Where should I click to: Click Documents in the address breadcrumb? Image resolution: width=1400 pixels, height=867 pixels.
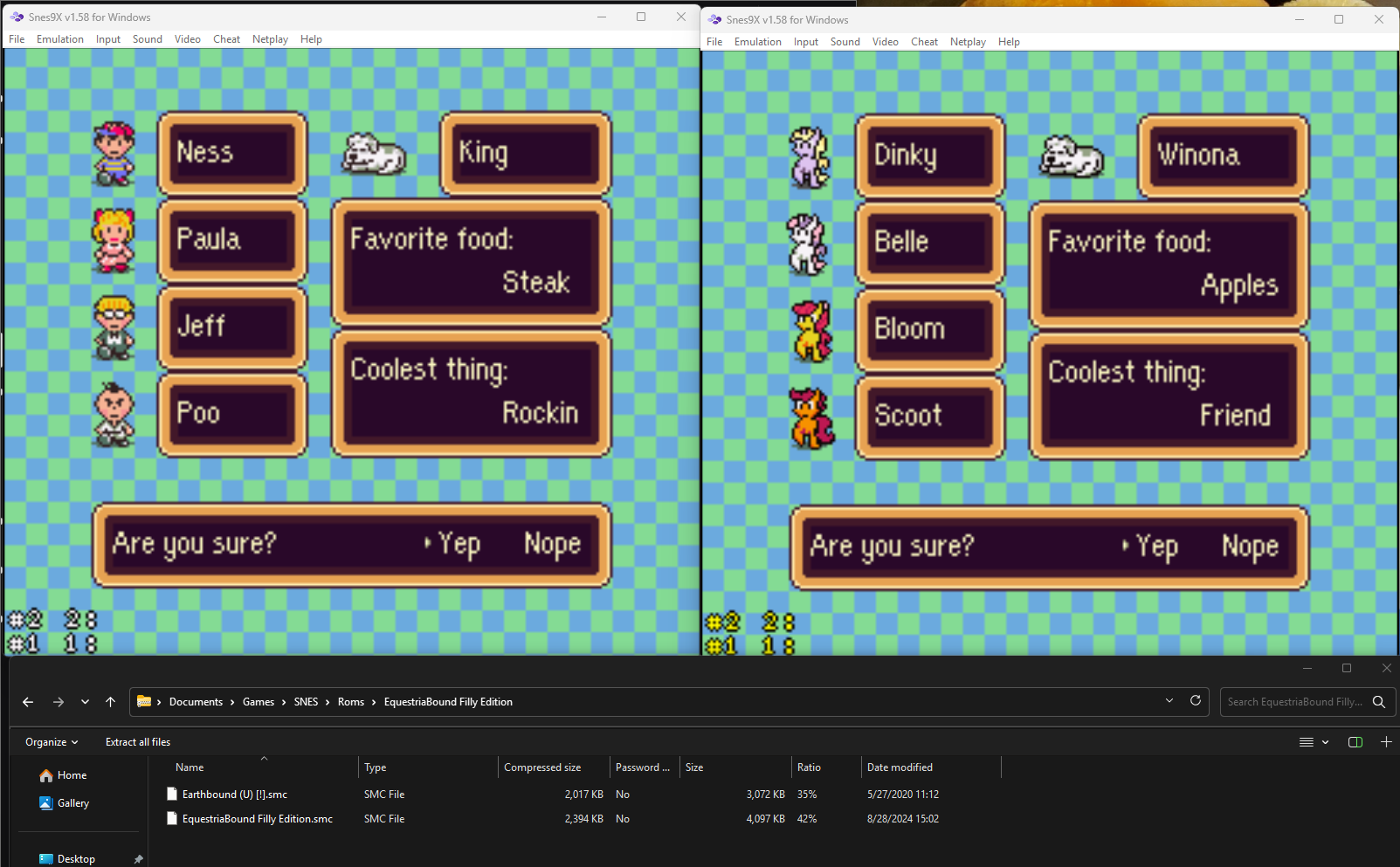tap(196, 702)
